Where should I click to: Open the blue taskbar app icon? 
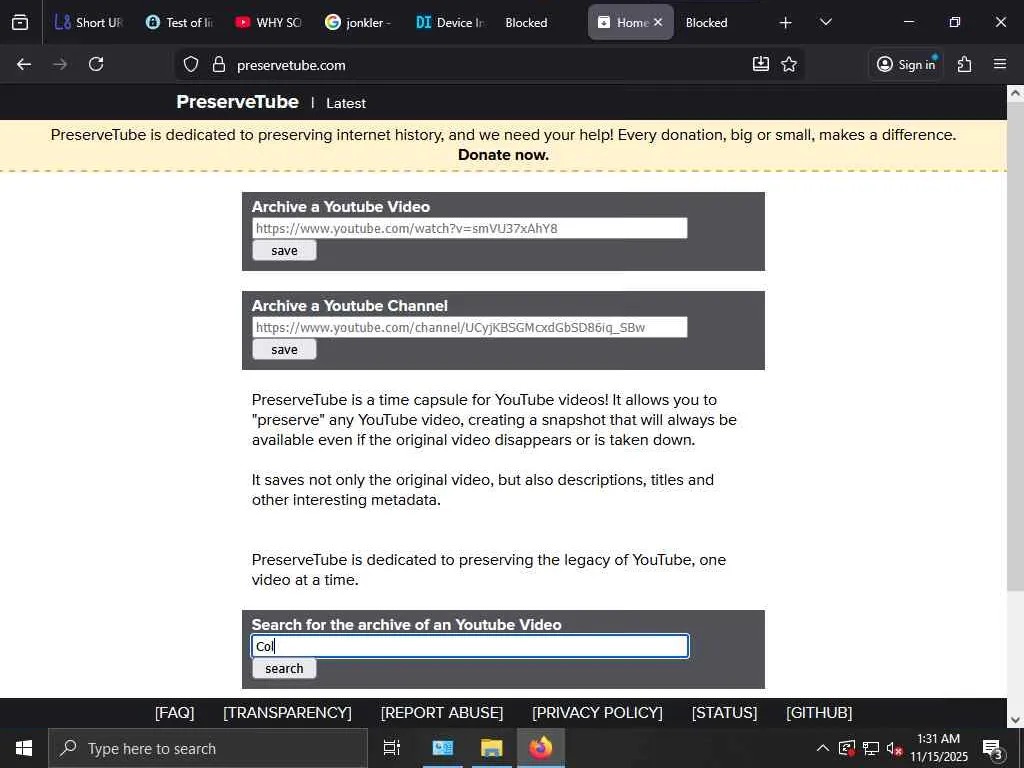click(443, 748)
